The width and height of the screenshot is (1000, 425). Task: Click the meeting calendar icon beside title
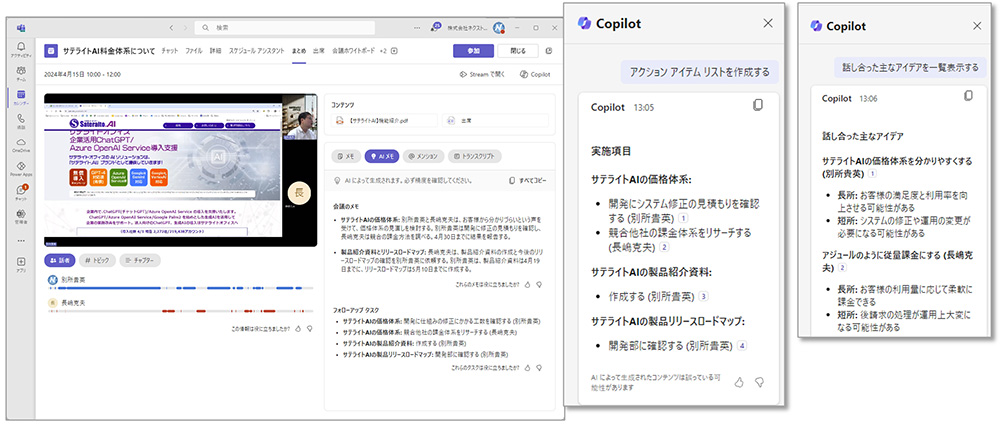pyautogui.click(x=50, y=51)
